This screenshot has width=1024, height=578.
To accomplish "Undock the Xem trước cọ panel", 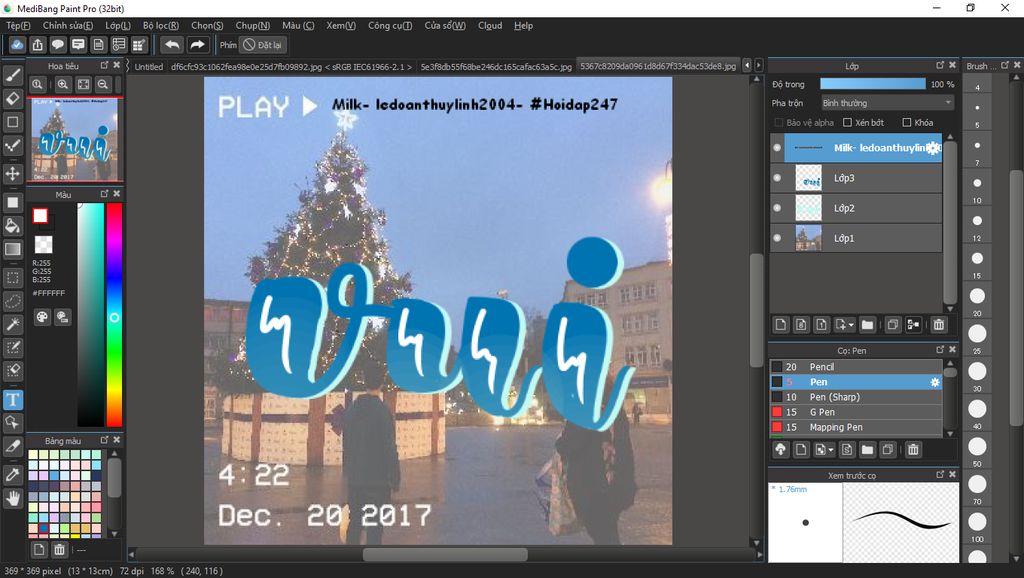I will click(940, 475).
